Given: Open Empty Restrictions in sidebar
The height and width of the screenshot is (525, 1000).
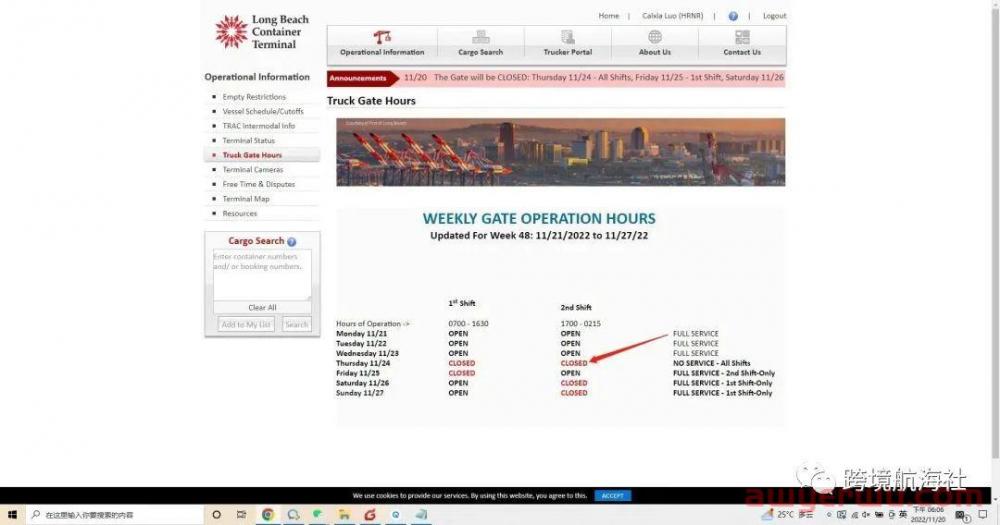Looking at the screenshot, I should pos(254,97).
